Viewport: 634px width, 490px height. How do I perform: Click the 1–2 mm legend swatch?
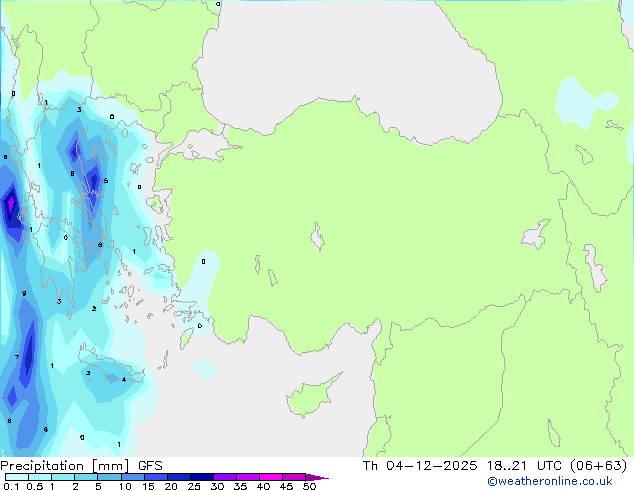pyautogui.click(x=63, y=477)
